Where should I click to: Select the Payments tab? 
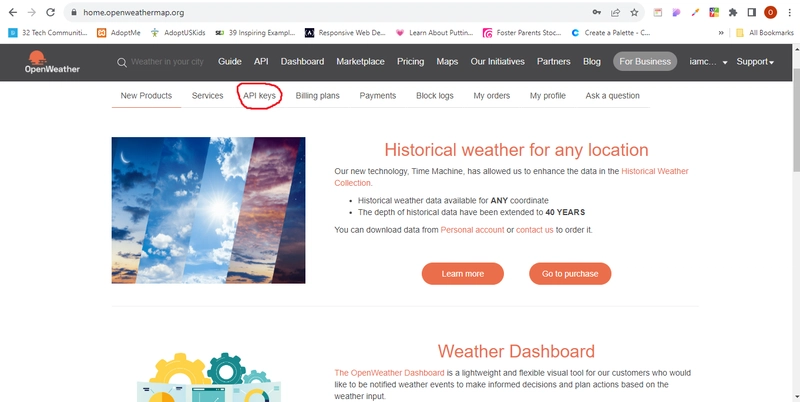pyautogui.click(x=378, y=95)
